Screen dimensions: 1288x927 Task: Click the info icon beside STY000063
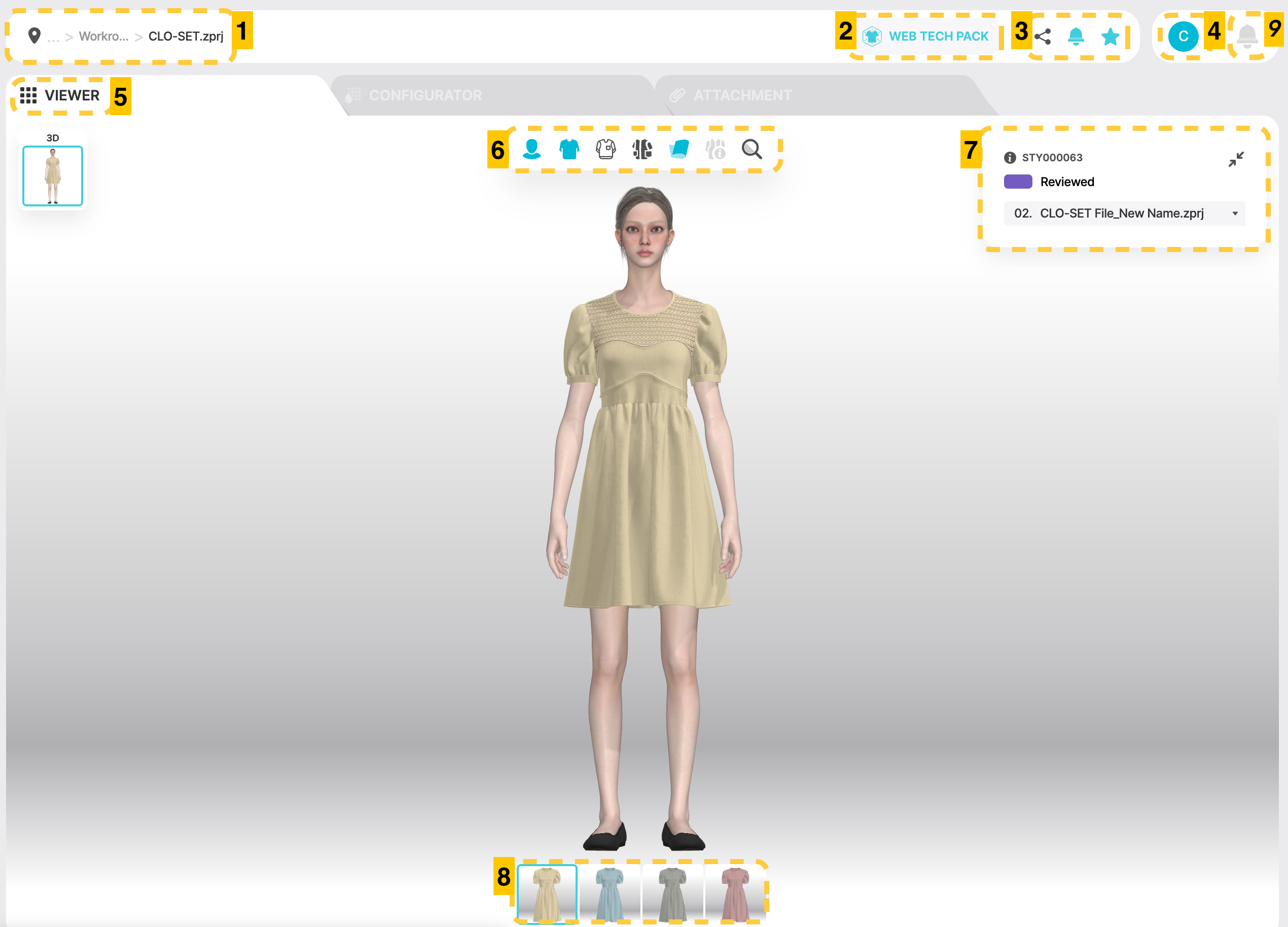pyautogui.click(x=1009, y=157)
